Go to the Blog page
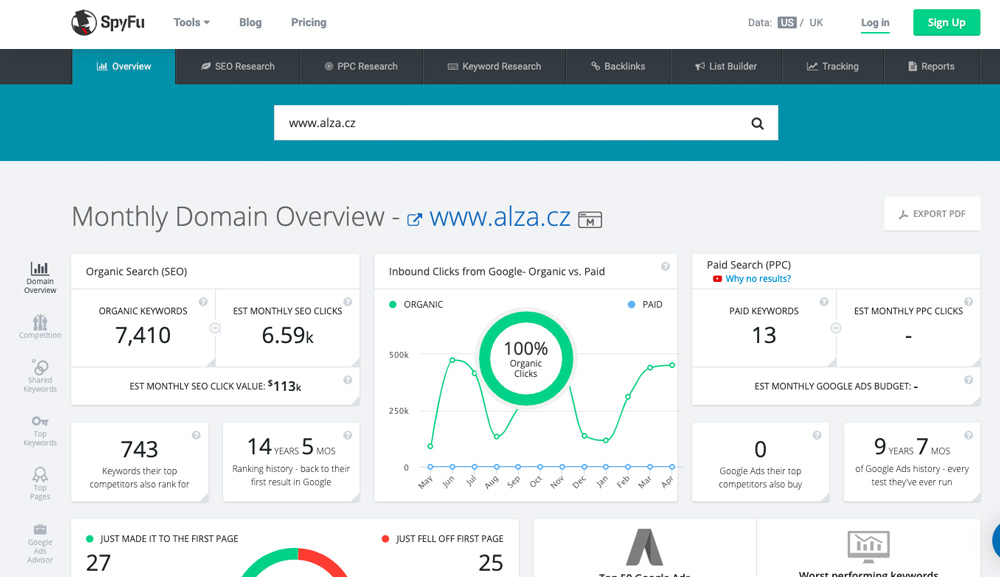This screenshot has height=577, width=1000. coord(250,22)
